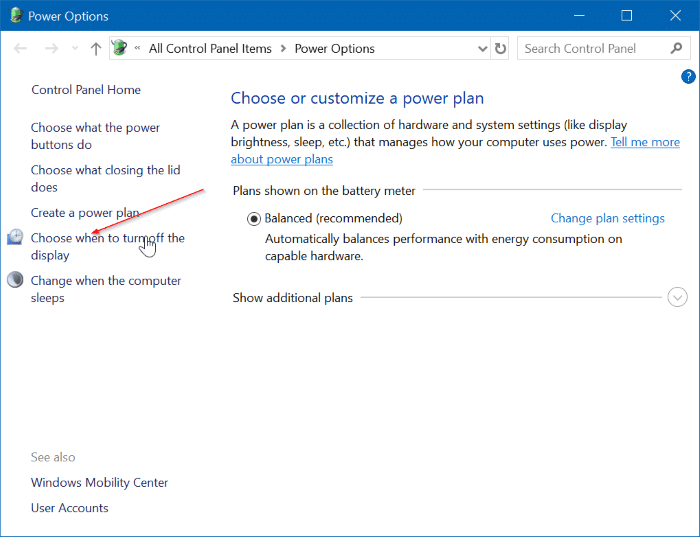Open recent locations dropdown arrow
Image resolution: width=700 pixels, height=537 pixels.
(75, 48)
